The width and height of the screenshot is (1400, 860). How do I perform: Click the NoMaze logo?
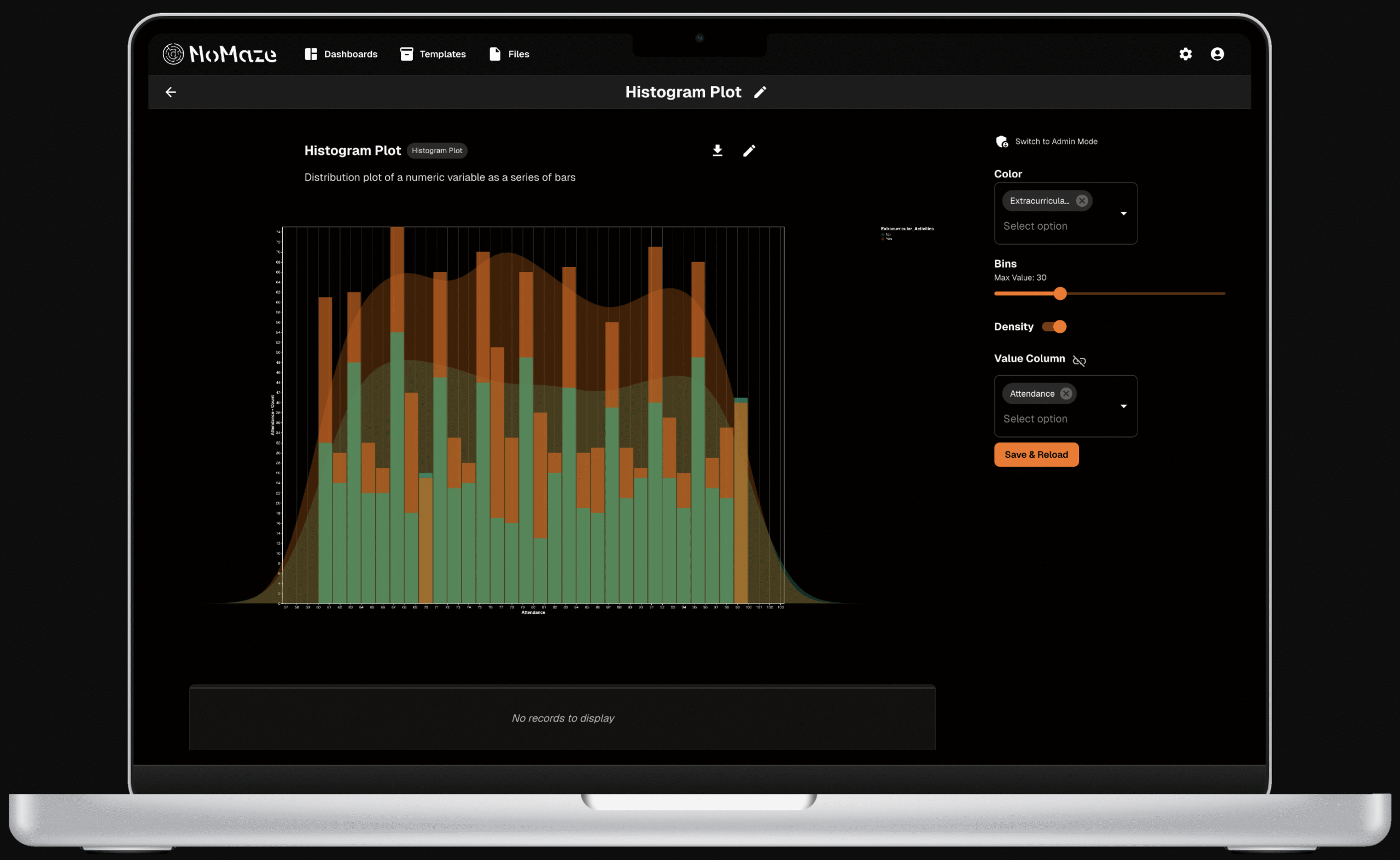click(x=219, y=54)
